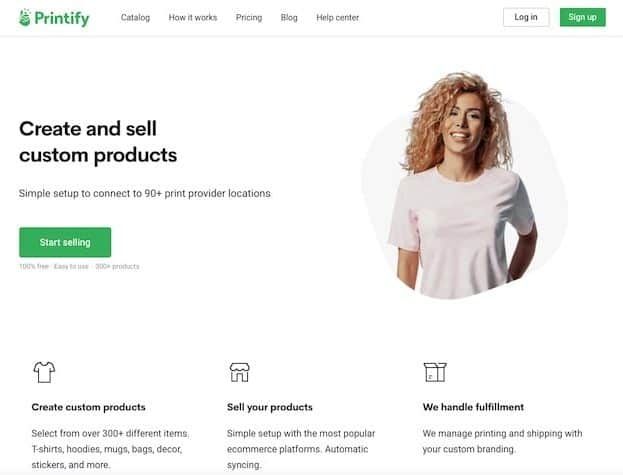623x475 pixels.
Task: Click the Printify logo icon
Action: pos(25,18)
